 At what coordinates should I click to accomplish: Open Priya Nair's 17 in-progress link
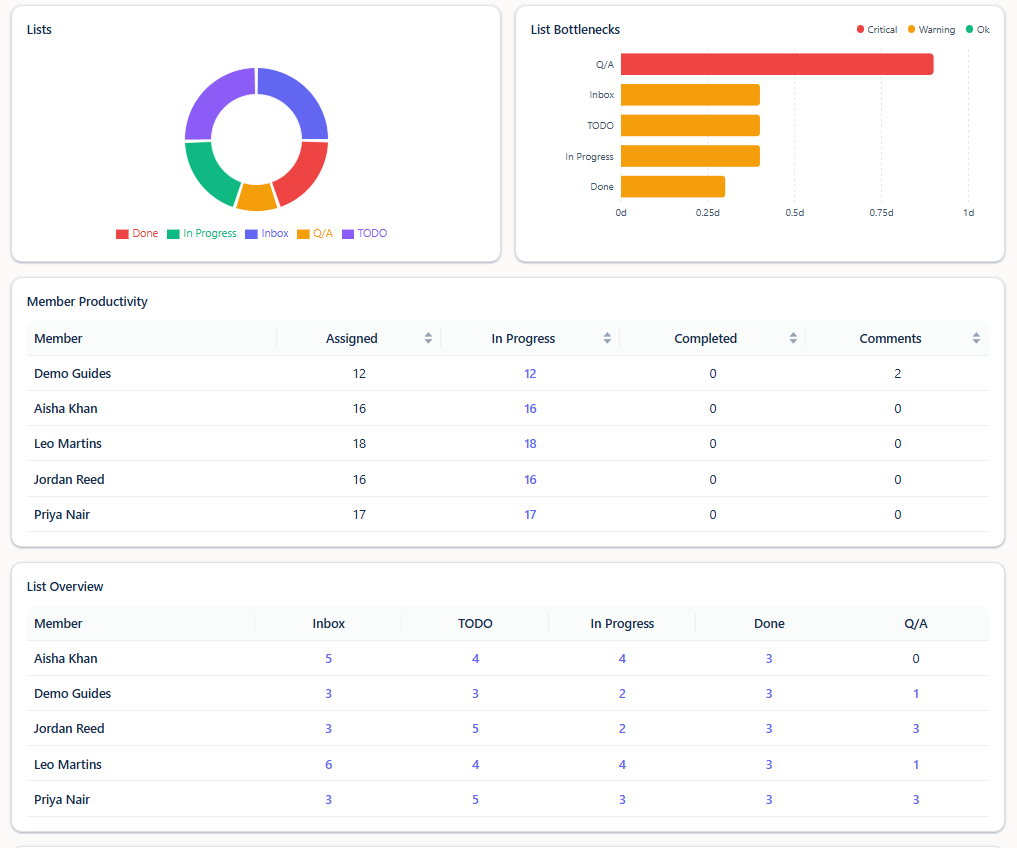coord(530,515)
